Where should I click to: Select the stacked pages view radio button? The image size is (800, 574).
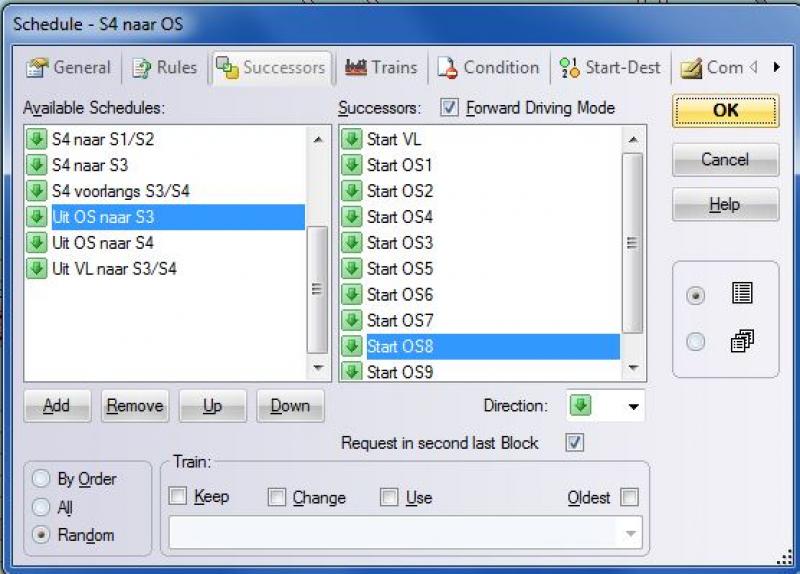695,341
